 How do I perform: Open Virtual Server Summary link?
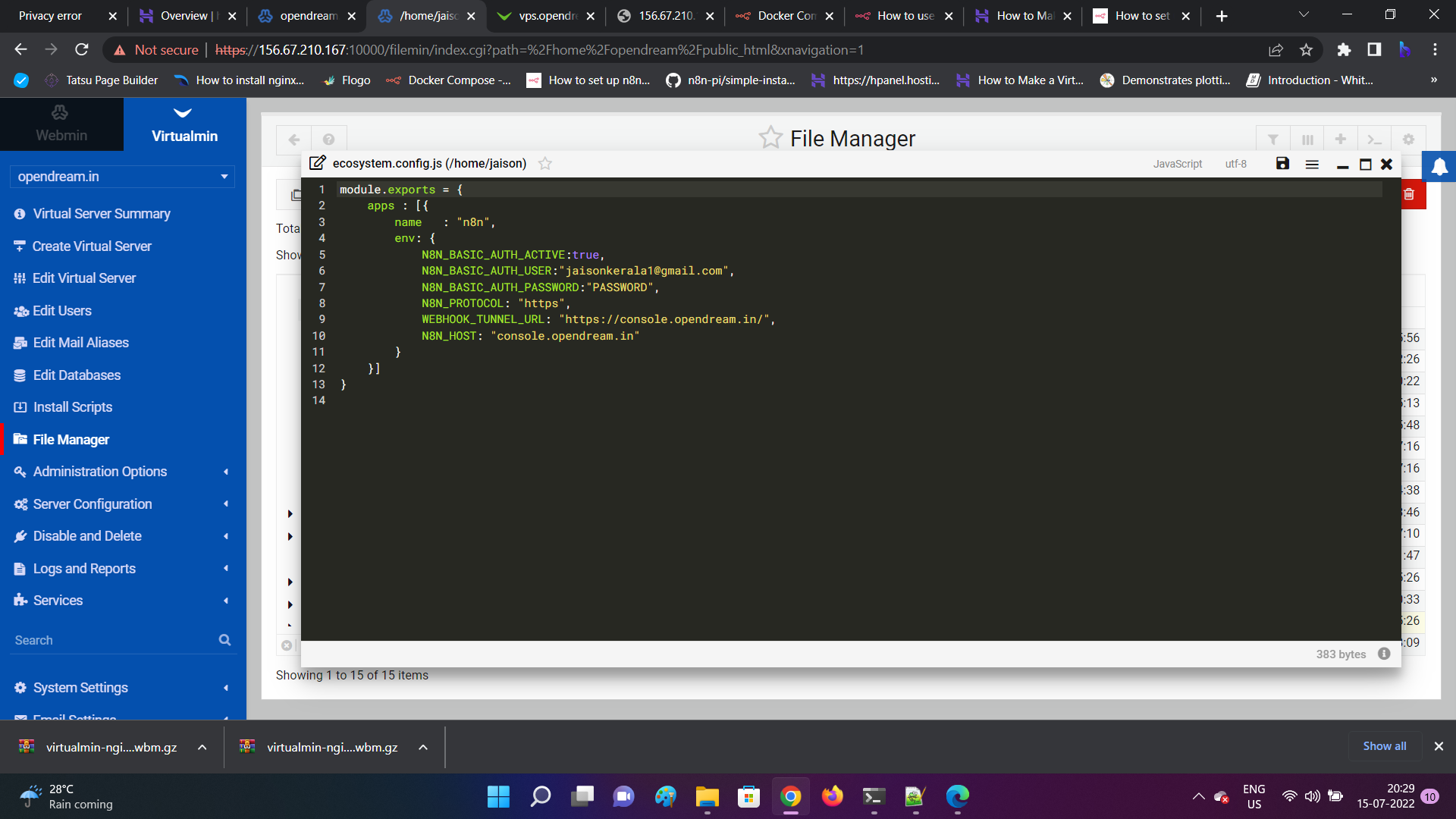[102, 214]
